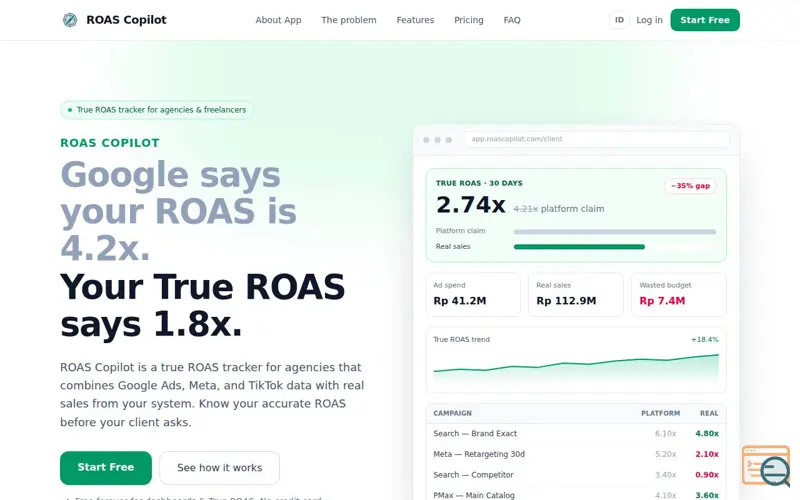
Task: Open the About App menu item
Action: tap(278, 20)
